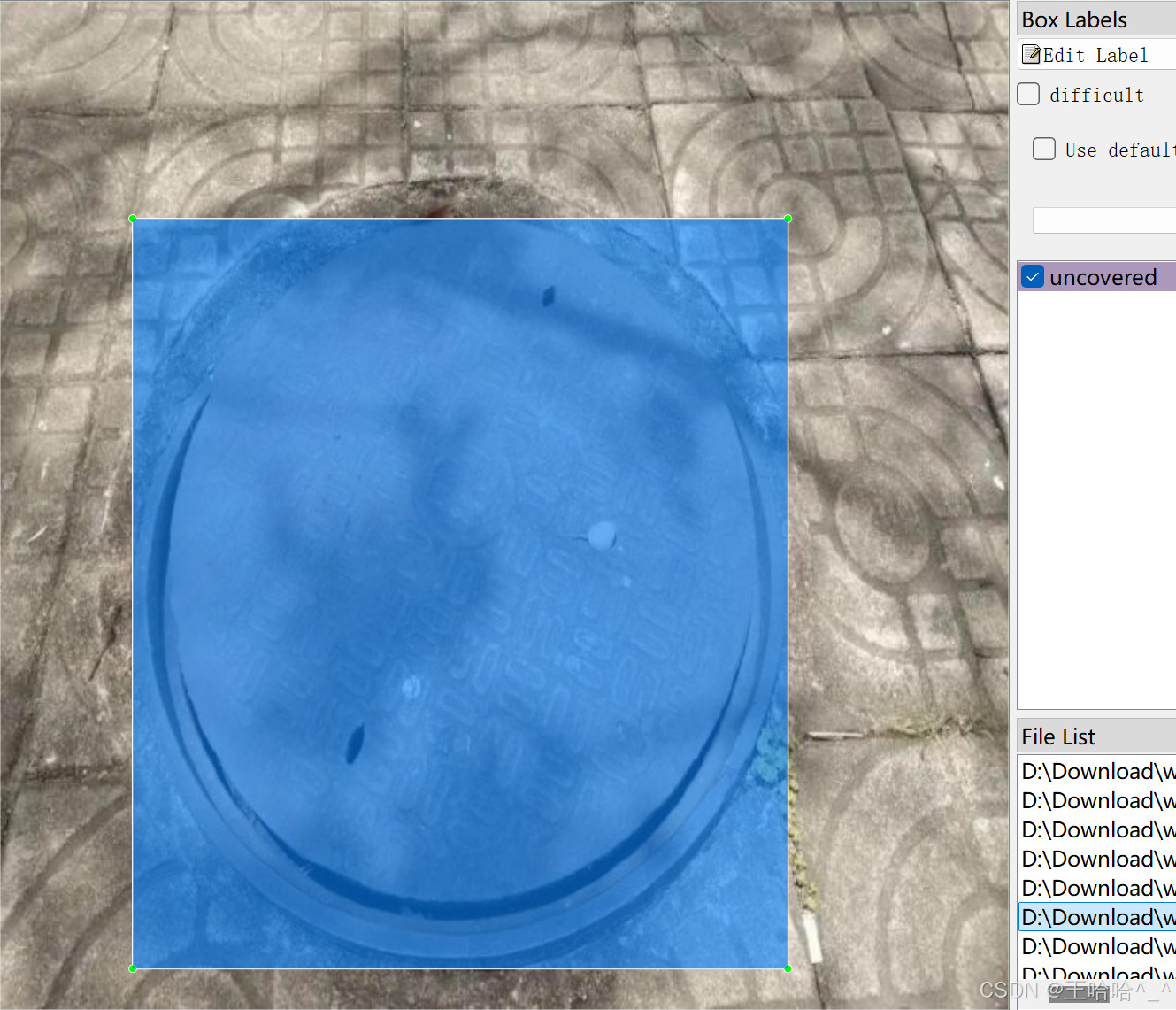
Task: Click the Box Labels panel title
Action: click(x=1074, y=19)
